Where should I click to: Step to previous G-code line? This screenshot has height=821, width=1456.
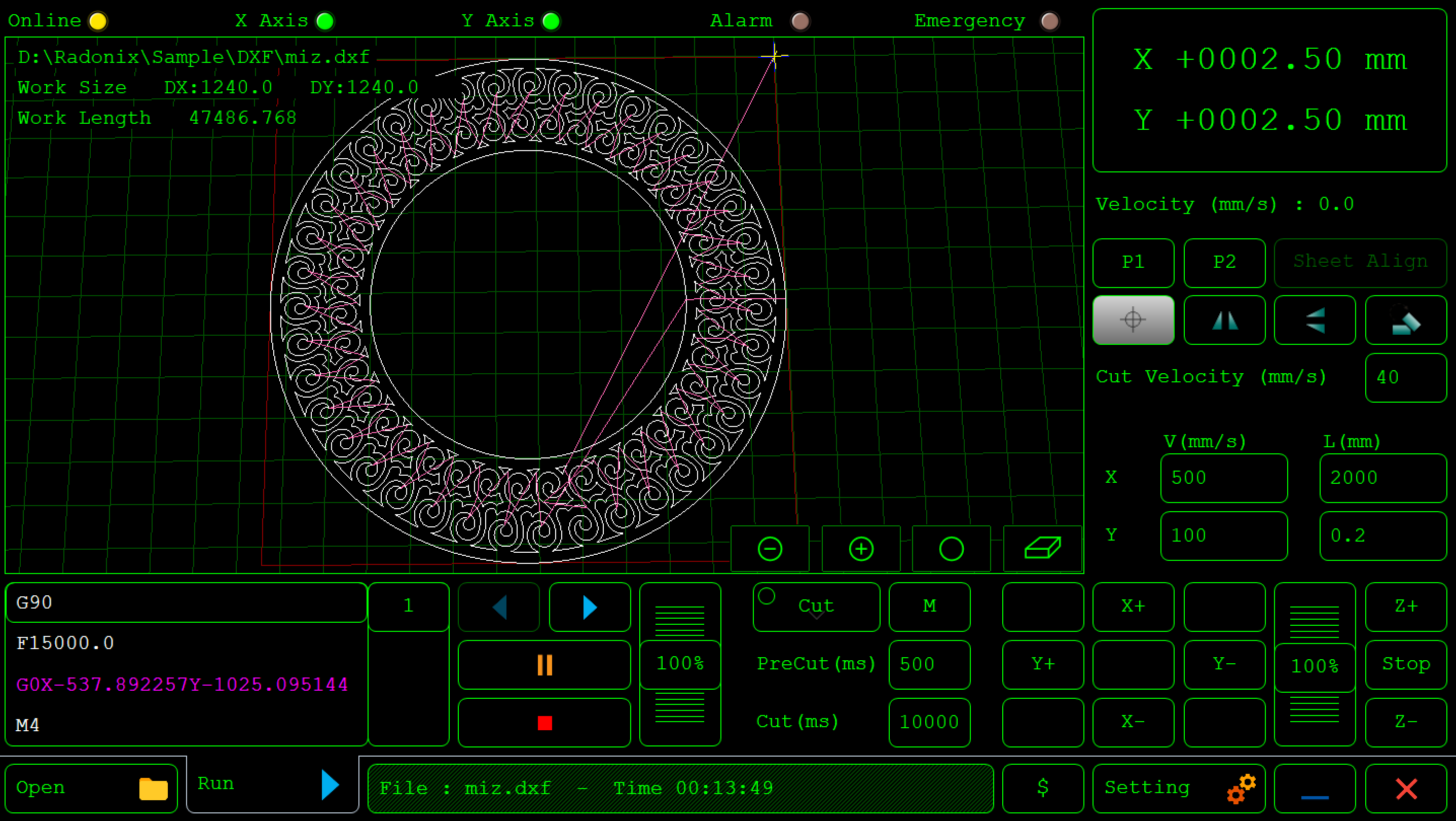tap(499, 608)
